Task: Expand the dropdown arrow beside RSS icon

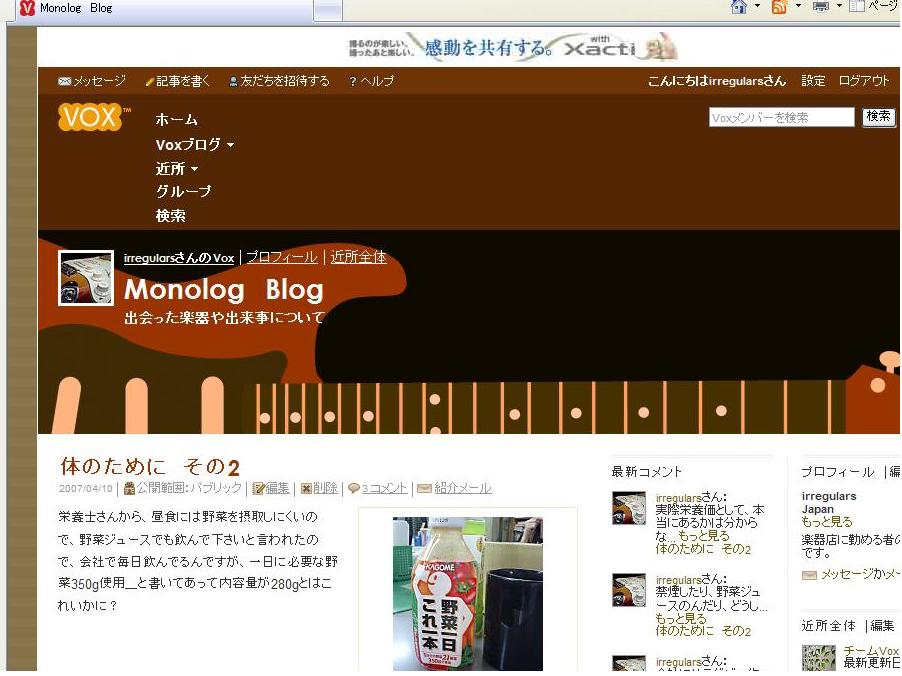Action: [798, 6]
